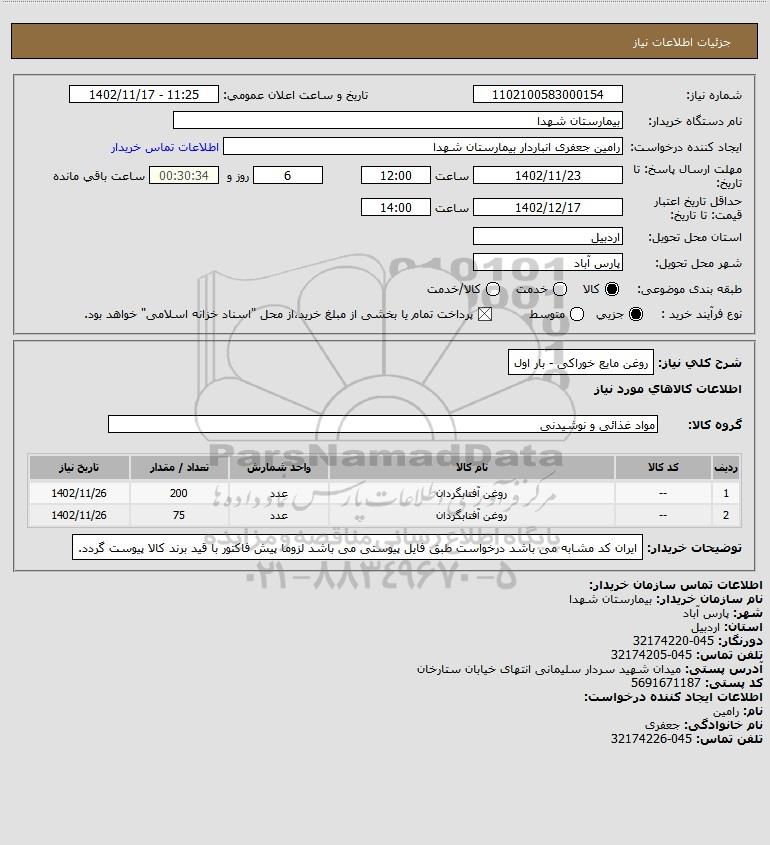Click روغن آفتابگردان in row 1
Screen dimensions: 770x845
tap(471, 493)
